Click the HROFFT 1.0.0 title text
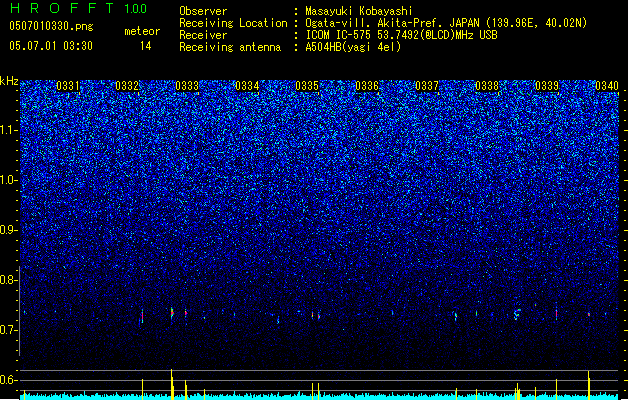 (79, 8)
